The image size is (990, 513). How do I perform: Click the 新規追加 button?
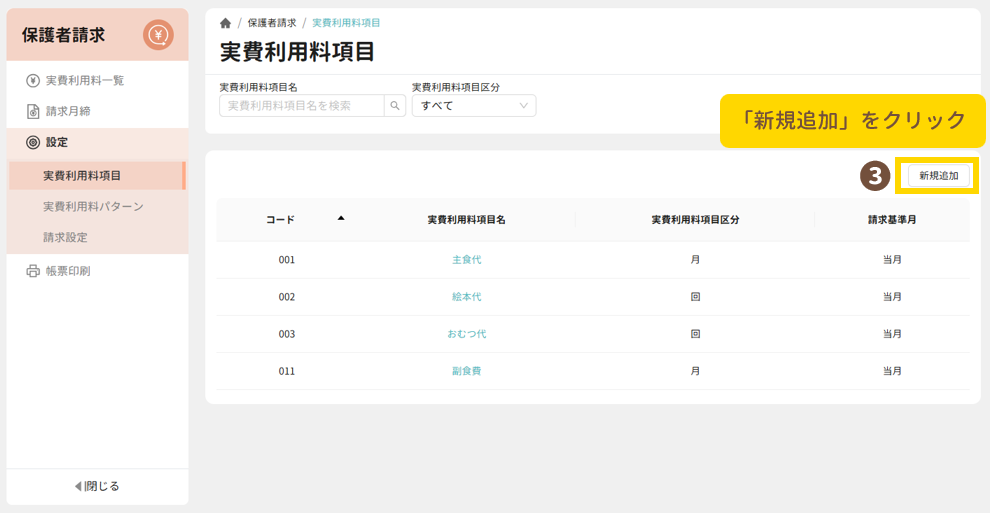pos(938,176)
